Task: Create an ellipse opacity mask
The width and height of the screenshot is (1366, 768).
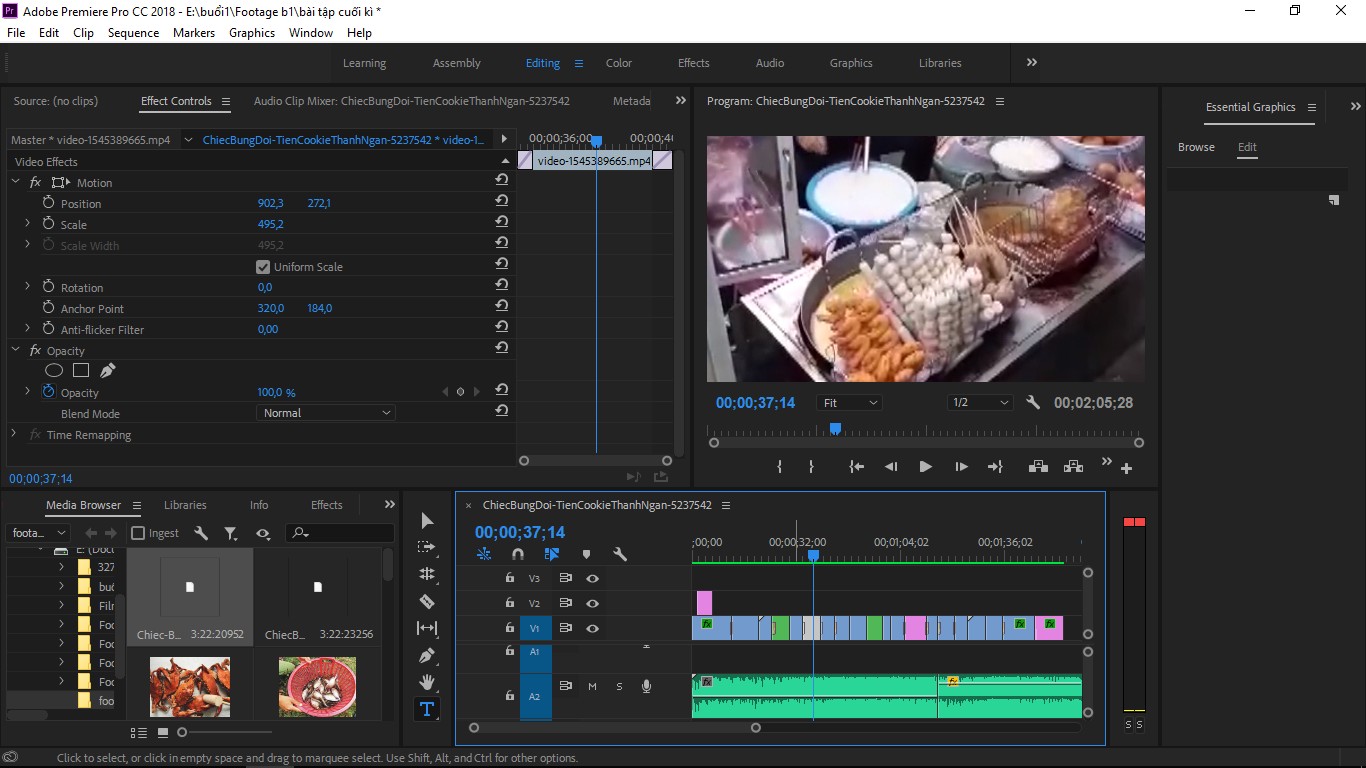Action: click(54, 371)
